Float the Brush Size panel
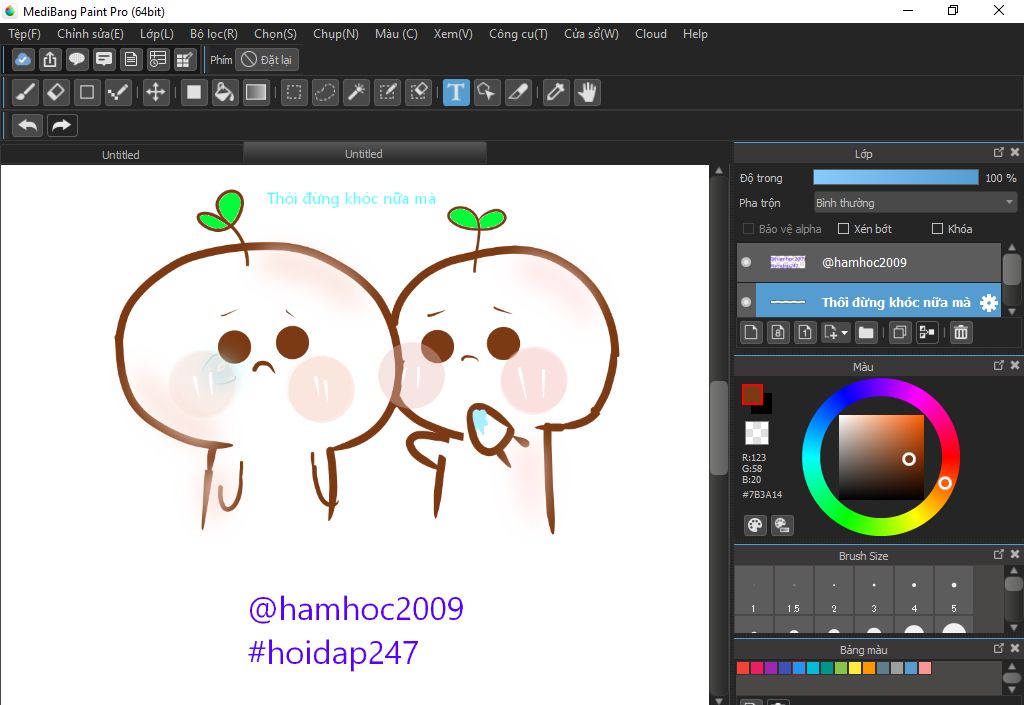The height and width of the screenshot is (705, 1024). point(999,554)
